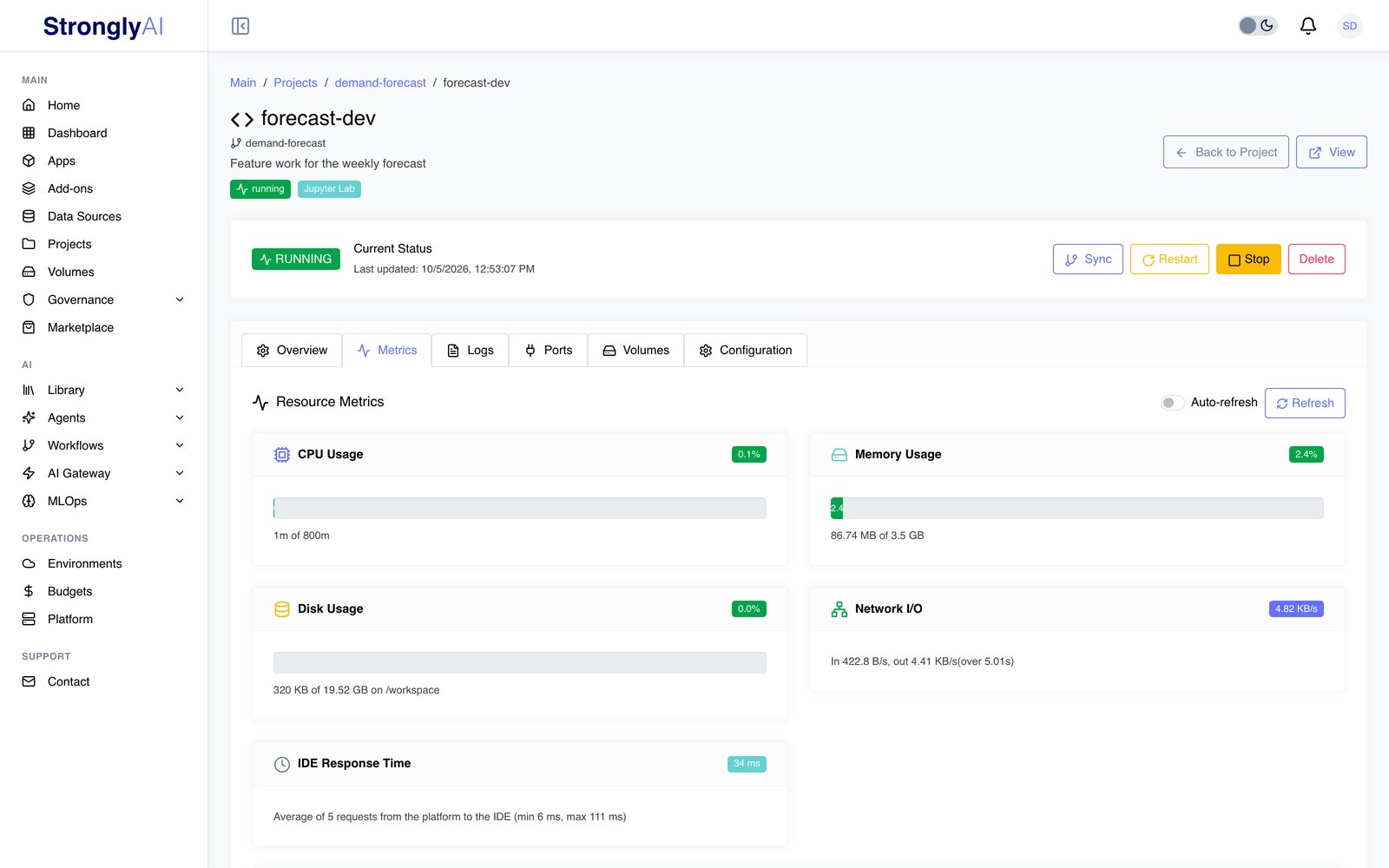The width and height of the screenshot is (1389, 868).
Task: Click the Data Sources database icon
Action: tap(29, 216)
